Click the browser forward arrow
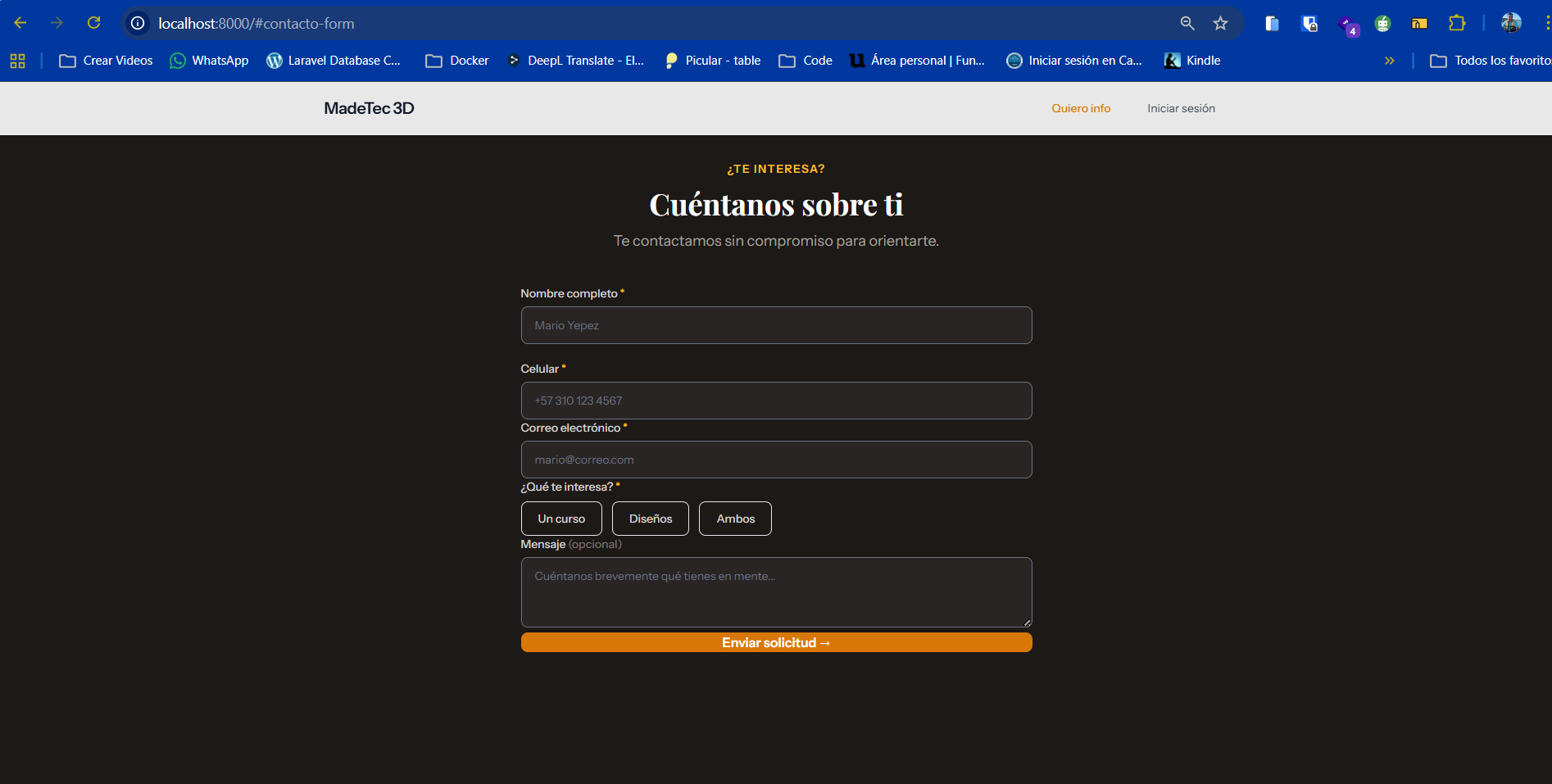 57,23
